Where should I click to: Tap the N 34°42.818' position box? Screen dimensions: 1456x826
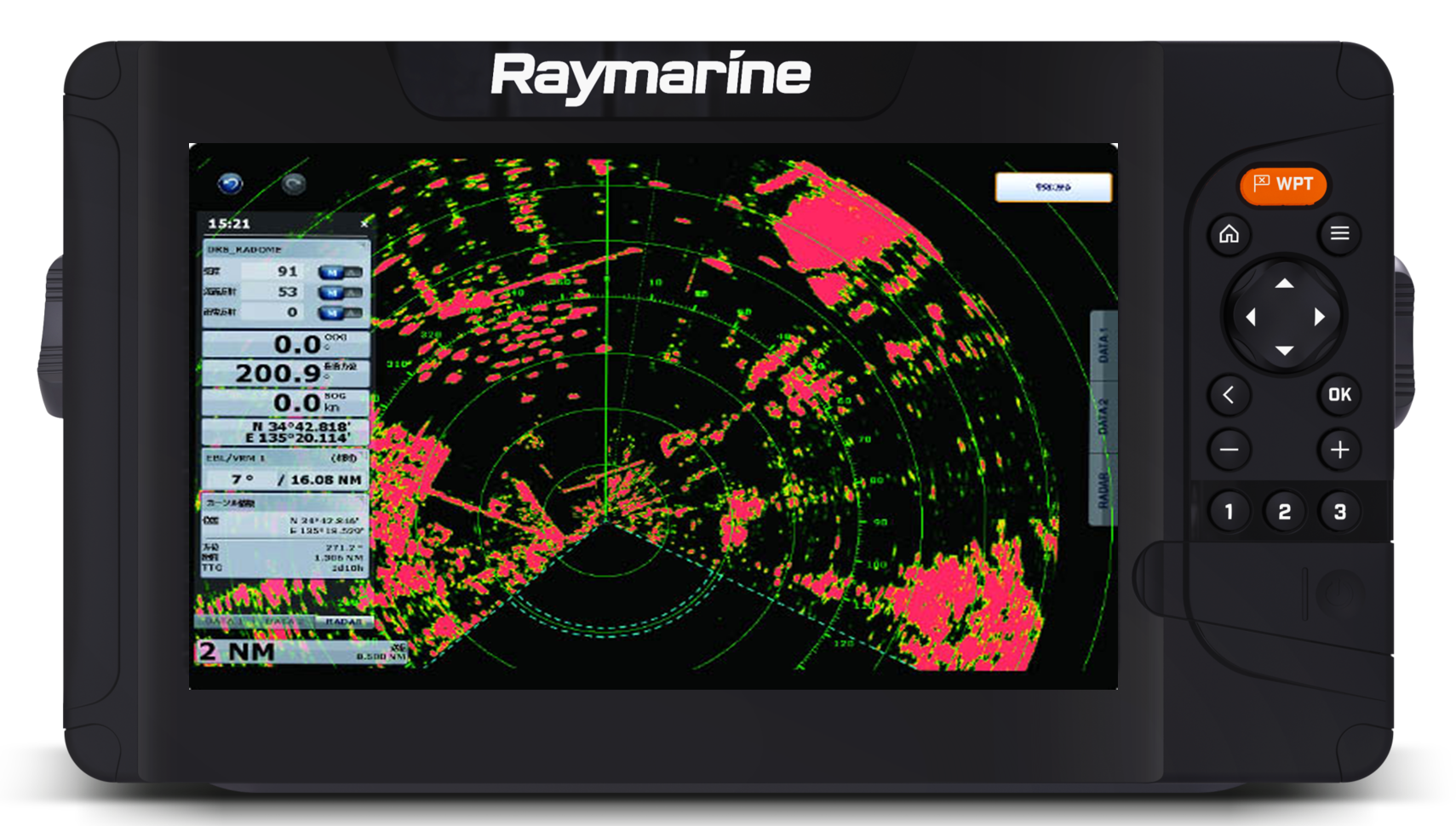point(285,432)
